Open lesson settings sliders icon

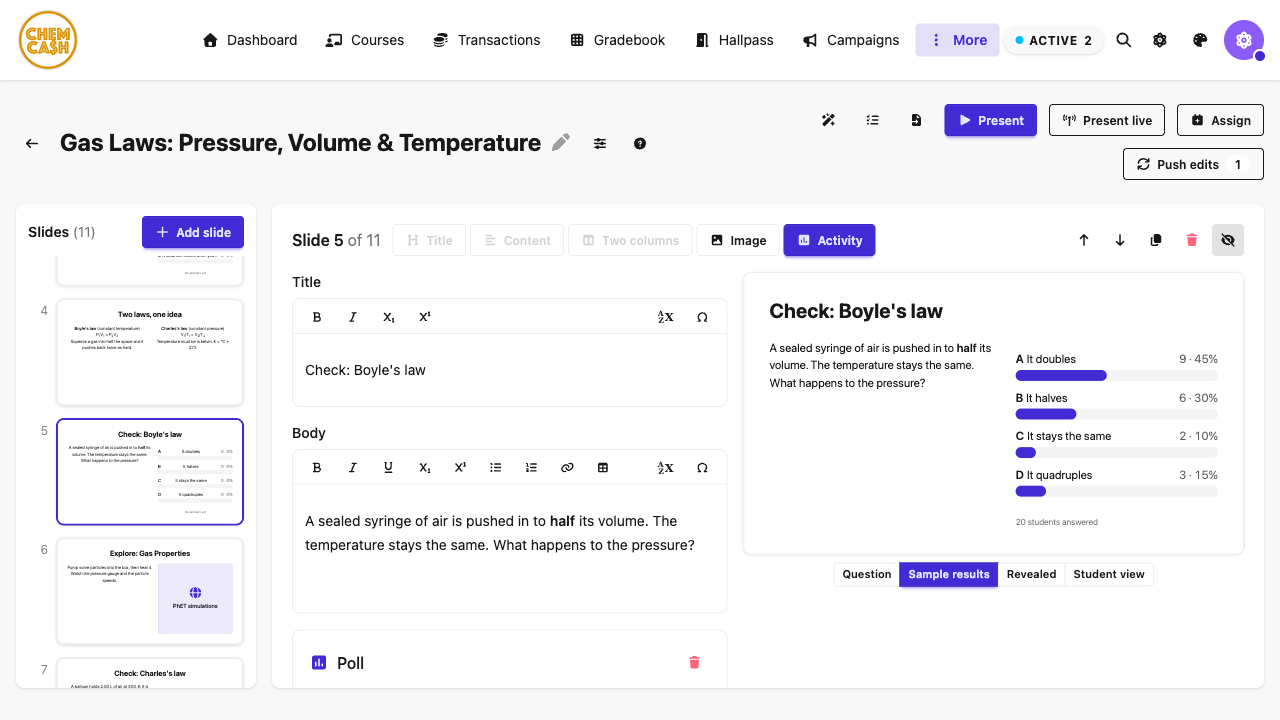point(600,143)
